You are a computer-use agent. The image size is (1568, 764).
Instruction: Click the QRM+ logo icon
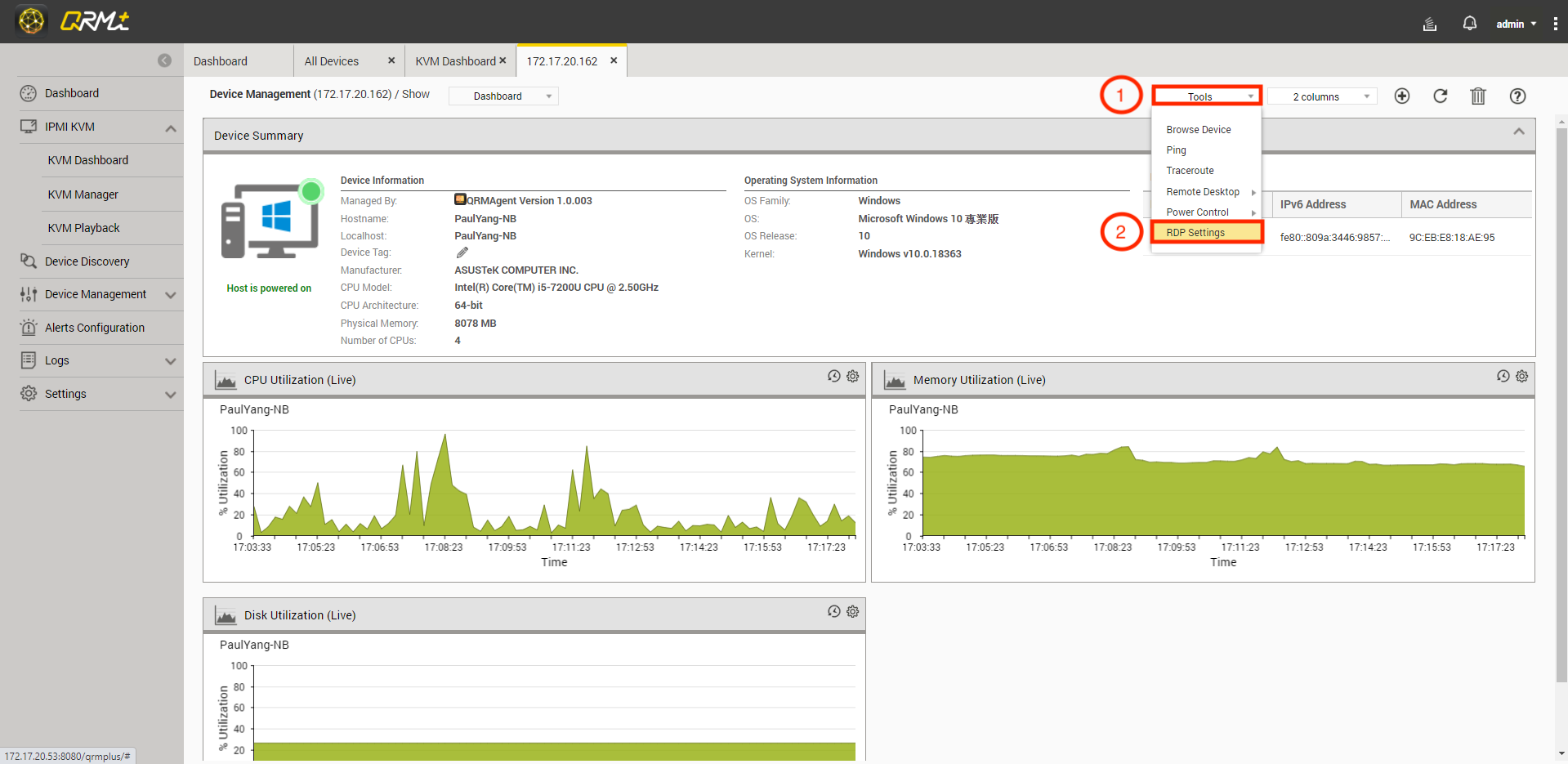tap(32, 21)
